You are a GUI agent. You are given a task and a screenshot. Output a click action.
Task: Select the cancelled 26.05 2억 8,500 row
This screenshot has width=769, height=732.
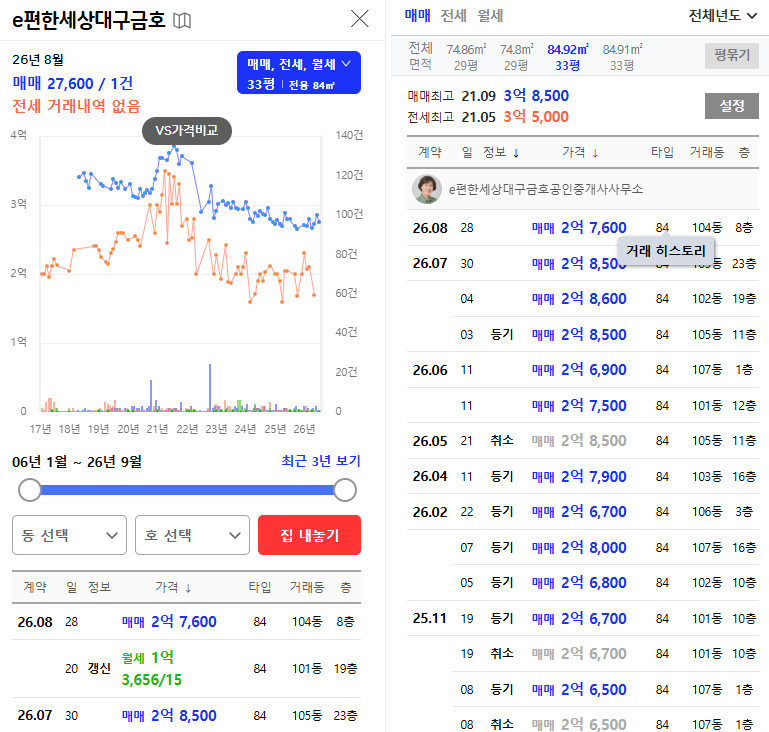point(583,441)
